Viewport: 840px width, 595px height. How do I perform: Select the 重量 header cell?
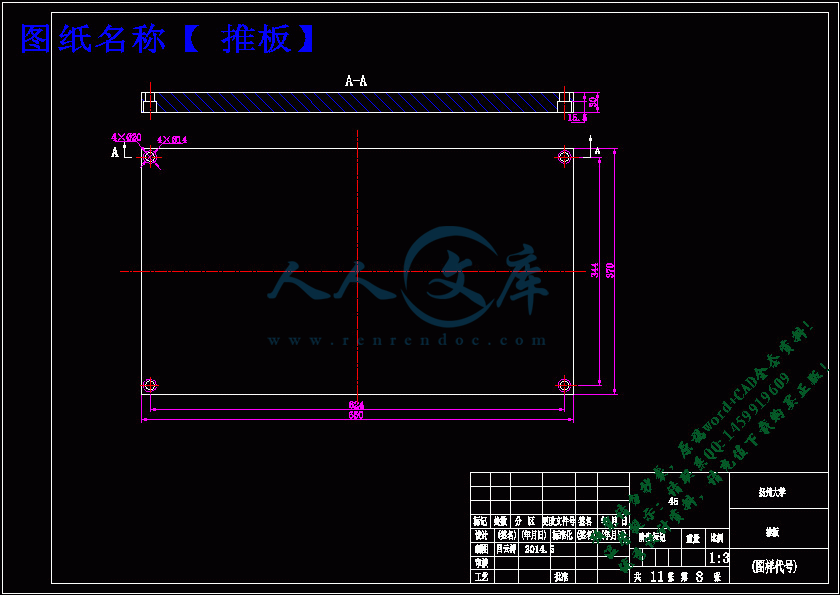point(693,538)
